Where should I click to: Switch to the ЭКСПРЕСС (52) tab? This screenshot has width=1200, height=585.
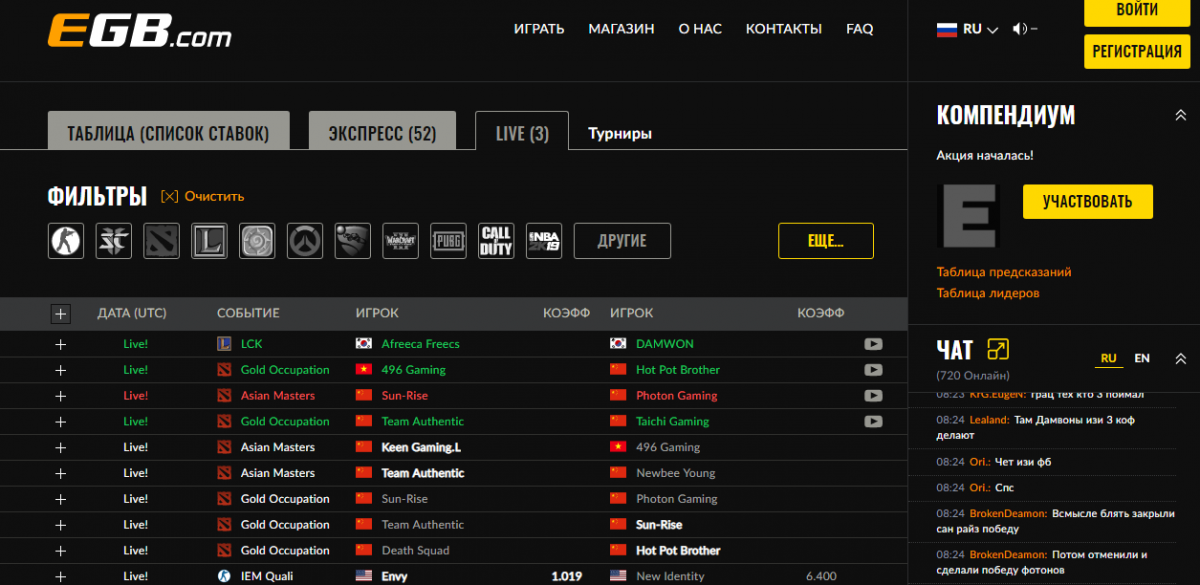click(x=382, y=131)
